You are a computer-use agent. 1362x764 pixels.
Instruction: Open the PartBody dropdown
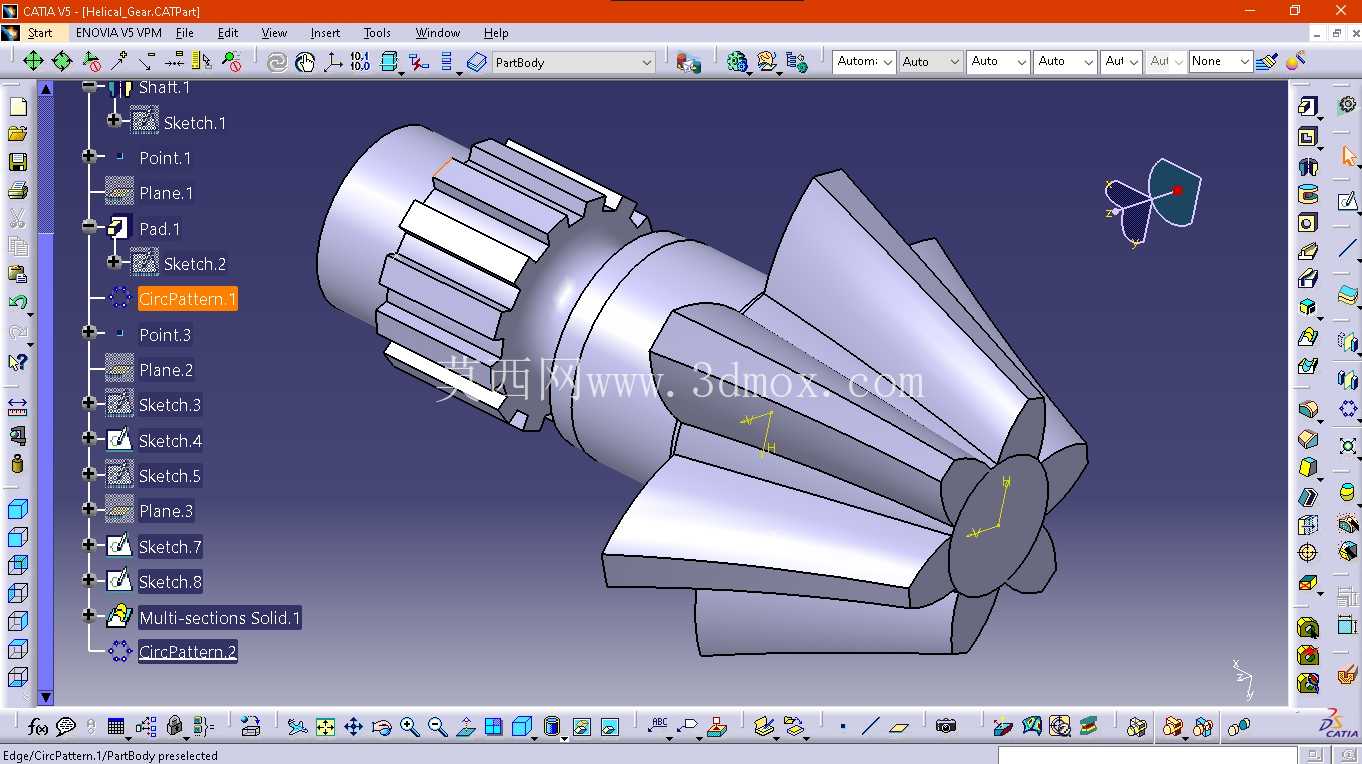[646, 62]
